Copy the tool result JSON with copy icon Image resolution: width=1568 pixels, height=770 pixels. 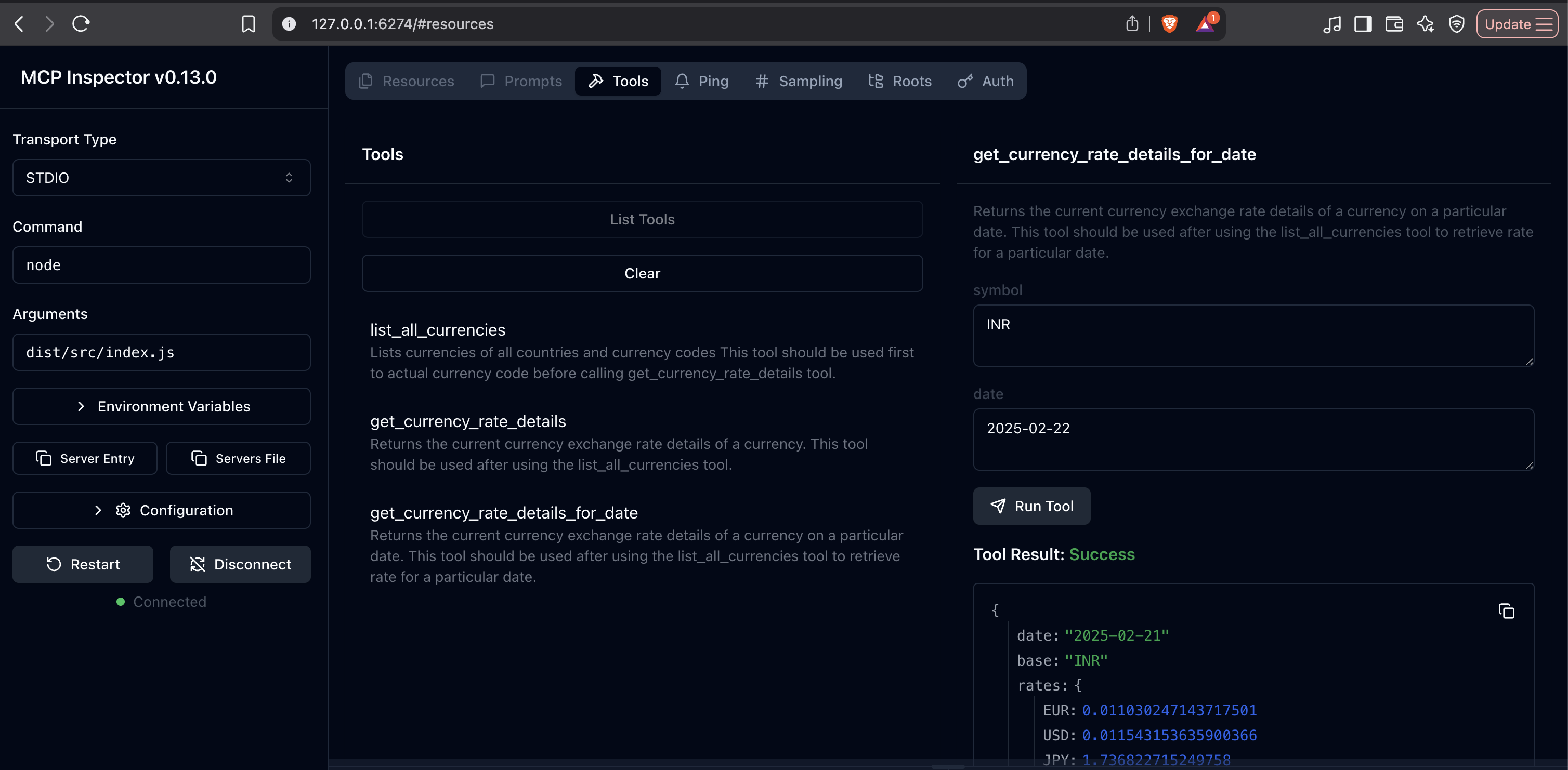(x=1506, y=611)
